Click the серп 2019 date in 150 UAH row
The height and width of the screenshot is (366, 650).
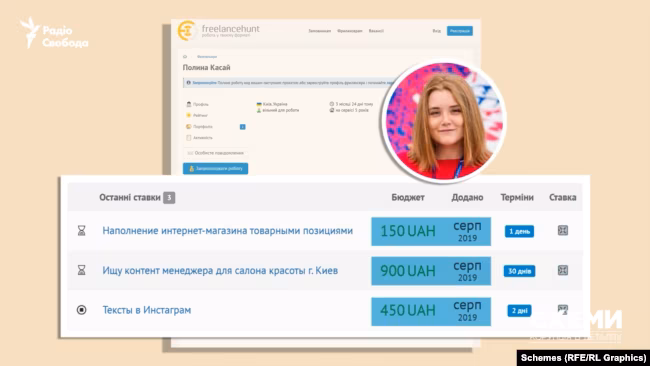[467, 231]
